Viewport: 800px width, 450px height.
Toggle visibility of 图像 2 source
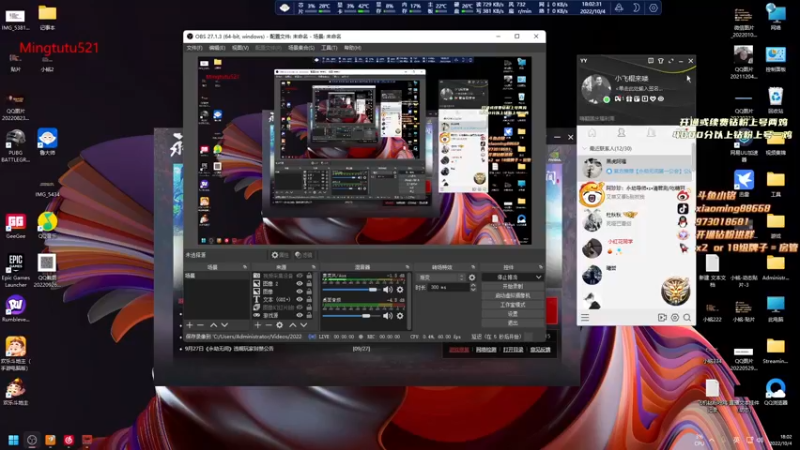(x=299, y=284)
